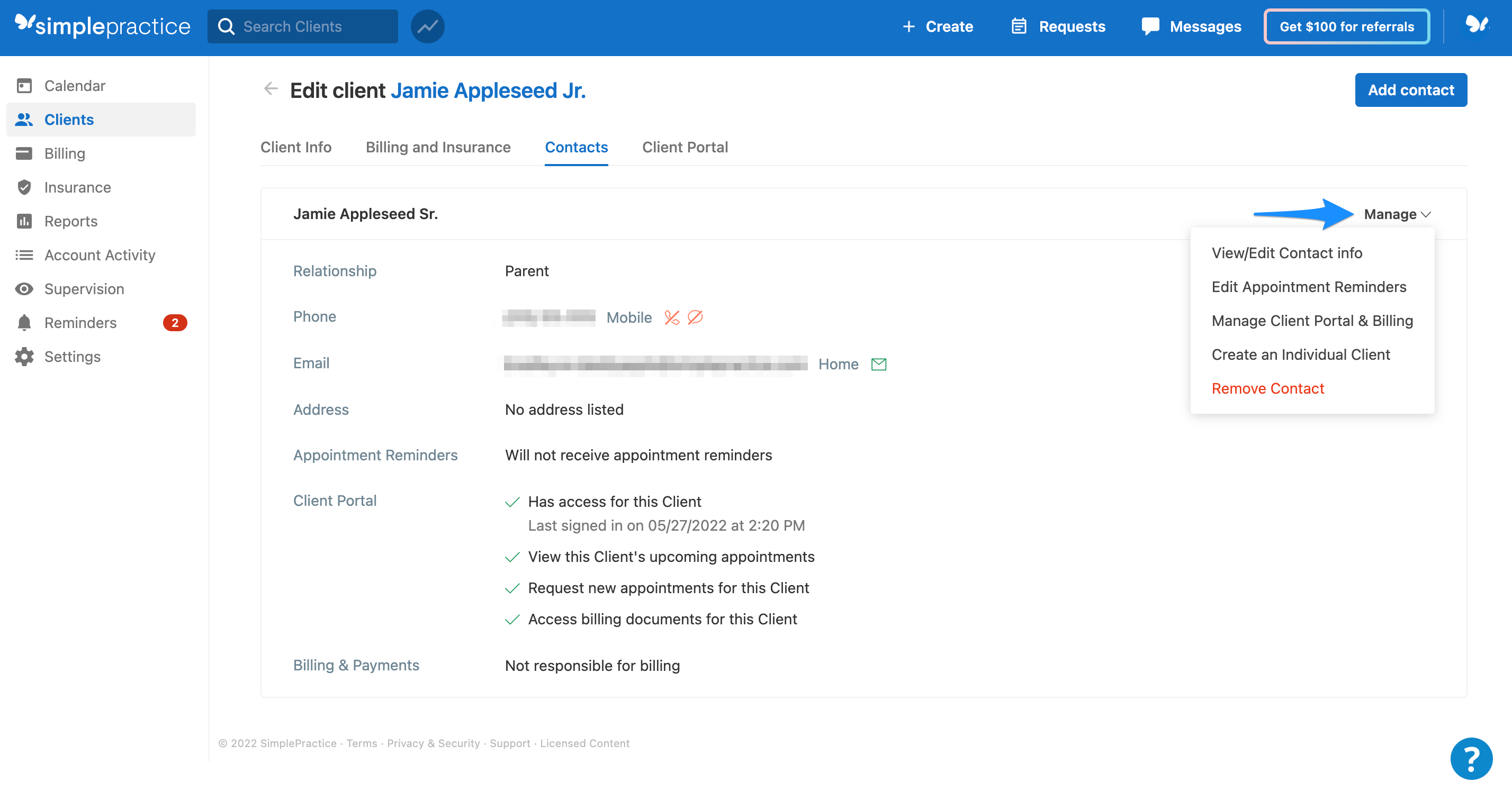Open the Jamie Appleseed Jr. client link
1512x800 pixels.
[x=488, y=90]
